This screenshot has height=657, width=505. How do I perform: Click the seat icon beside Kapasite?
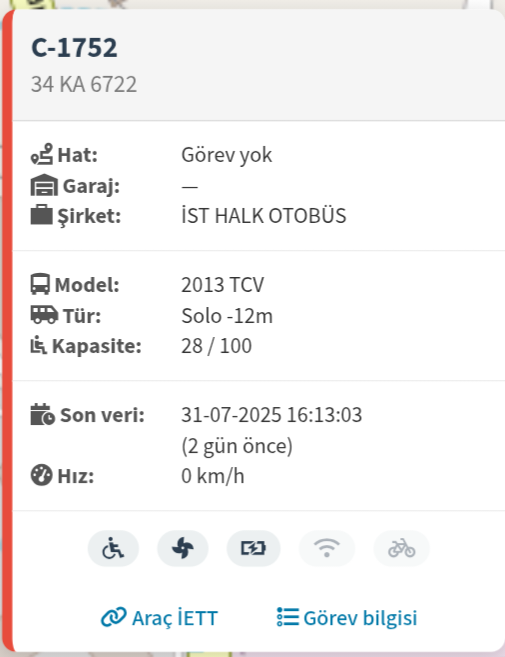(x=39, y=345)
